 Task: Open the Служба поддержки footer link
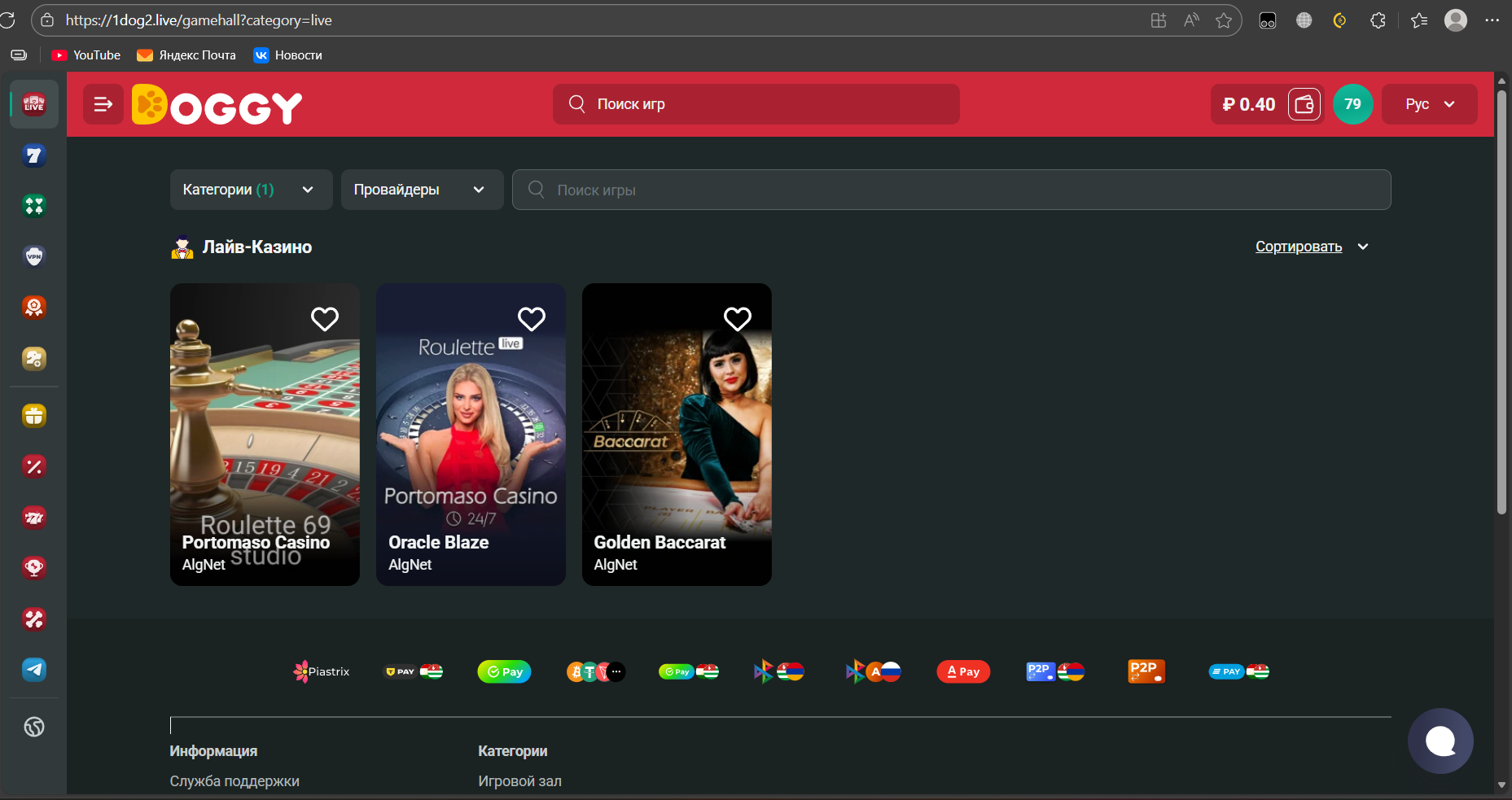tap(234, 781)
